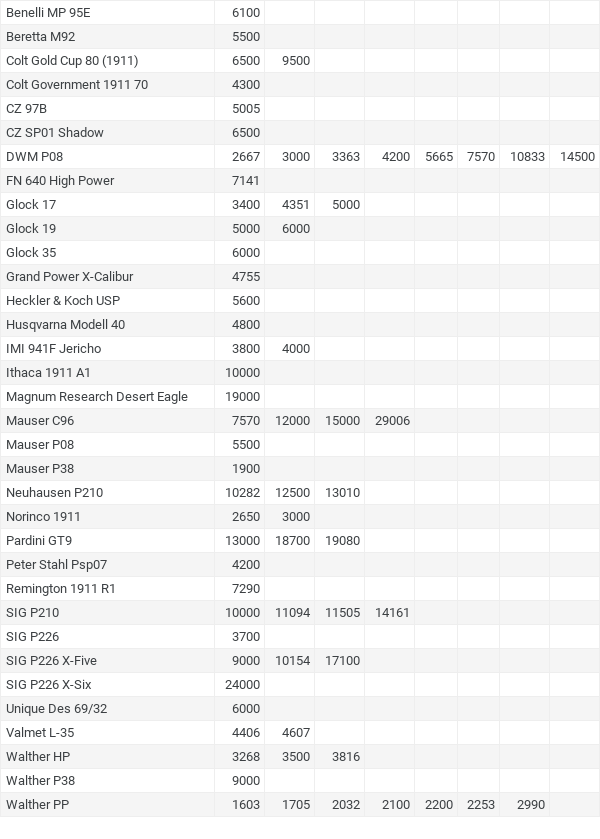The width and height of the screenshot is (600, 839).
Task: Click the 7141 price value
Action: [x=246, y=181]
